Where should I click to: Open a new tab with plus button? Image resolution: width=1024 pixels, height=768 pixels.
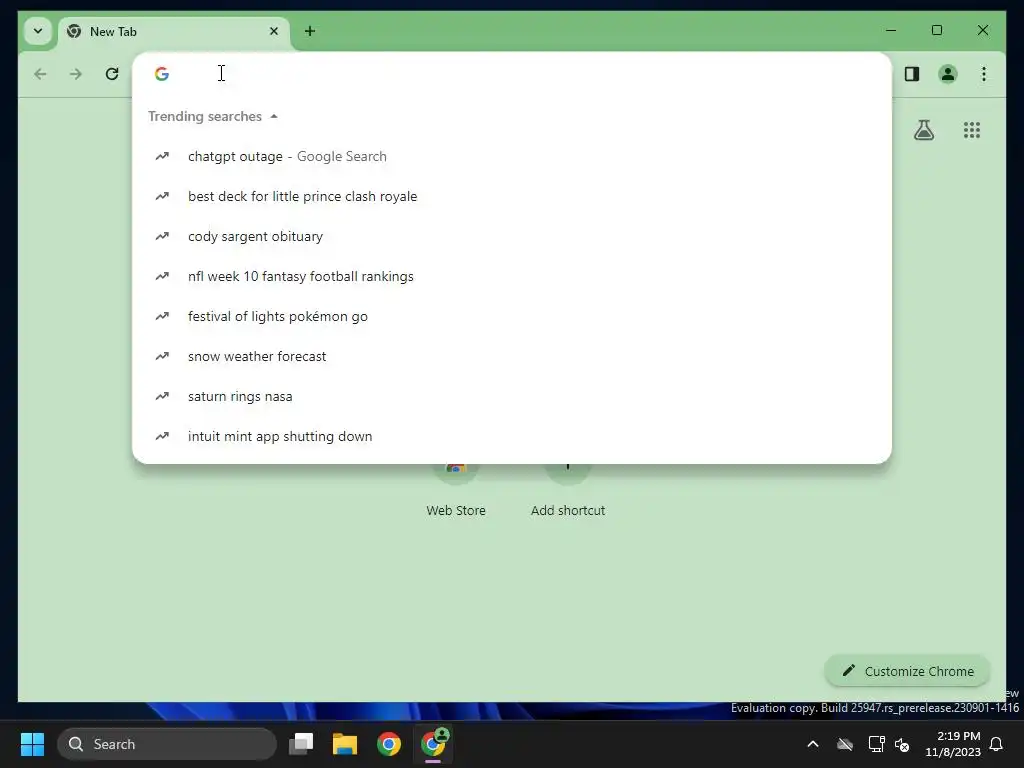(x=310, y=31)
